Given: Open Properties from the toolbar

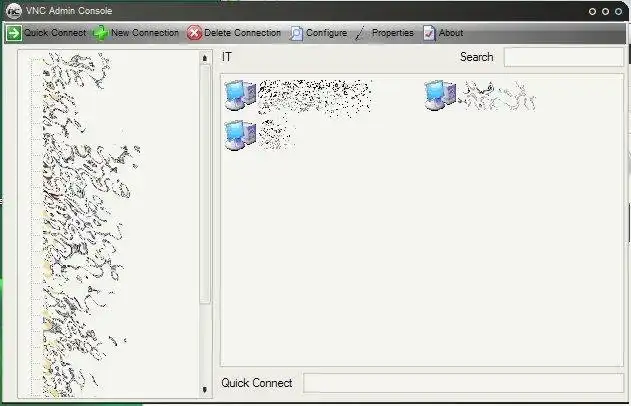Looking at the screenshot, I should 393,33.
